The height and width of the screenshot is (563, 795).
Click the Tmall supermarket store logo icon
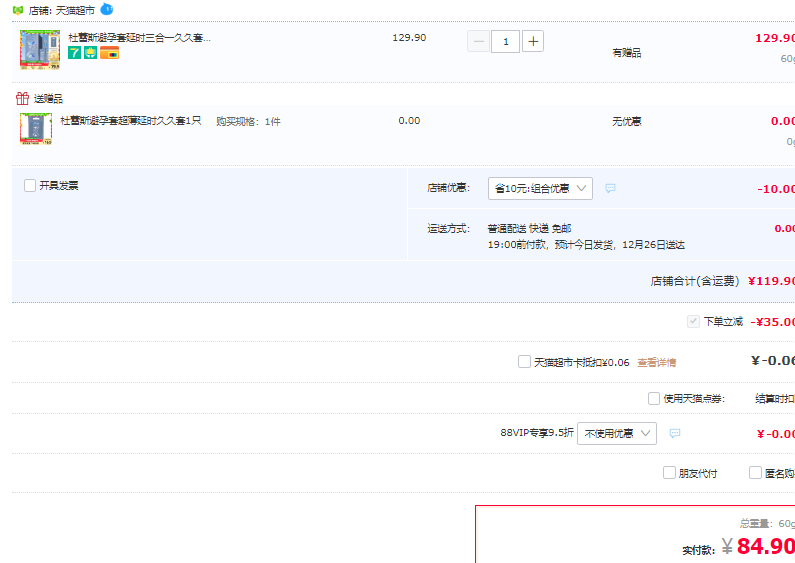click(x=18, y=10)
